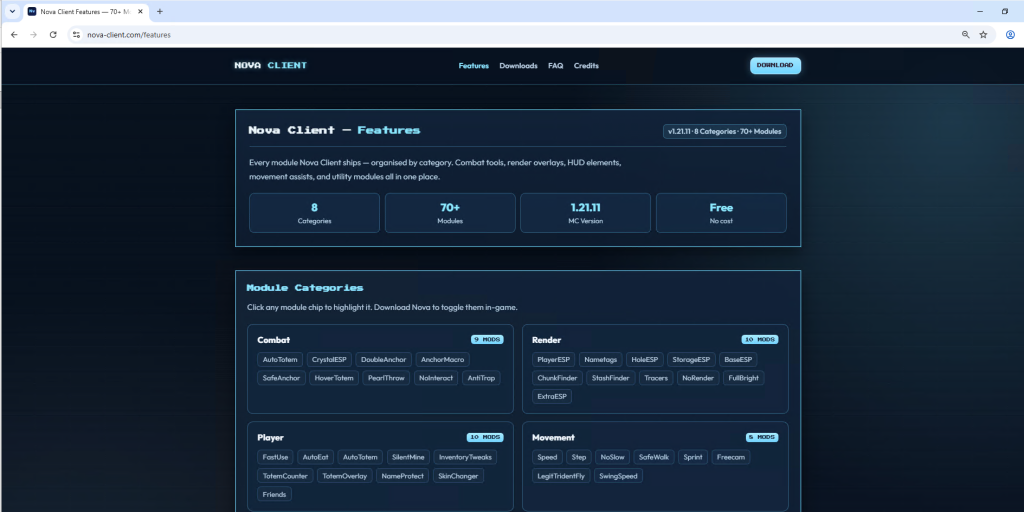Select the PearlThrow module chip

coord(387,378)
